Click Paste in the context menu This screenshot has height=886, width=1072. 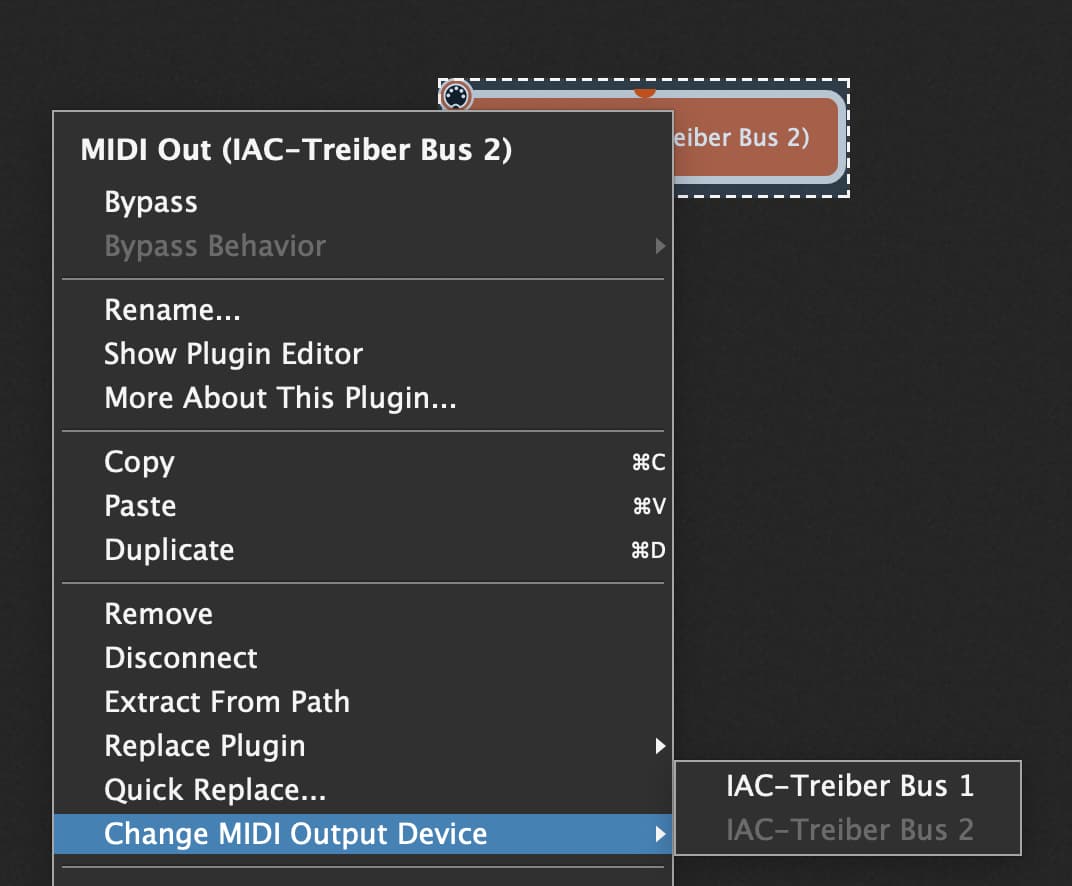140,506
